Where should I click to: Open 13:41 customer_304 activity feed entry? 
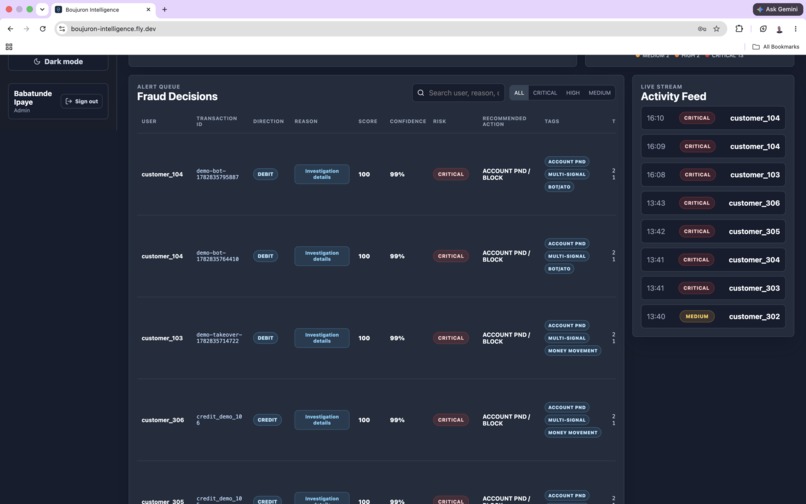(x=713, y=260)
